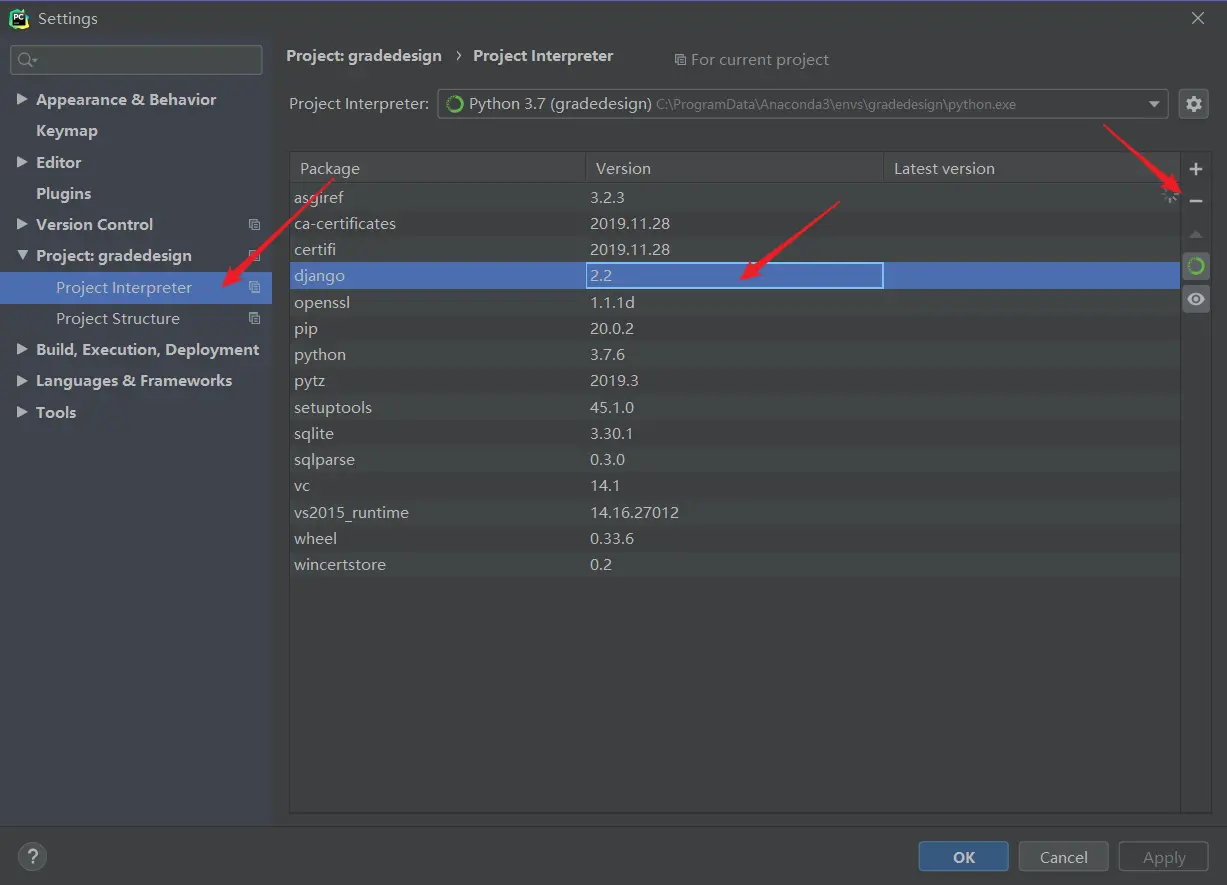Expand Build, Execution, Deployment section
The image size is (1227, 885).
click(x=22, y=349)
